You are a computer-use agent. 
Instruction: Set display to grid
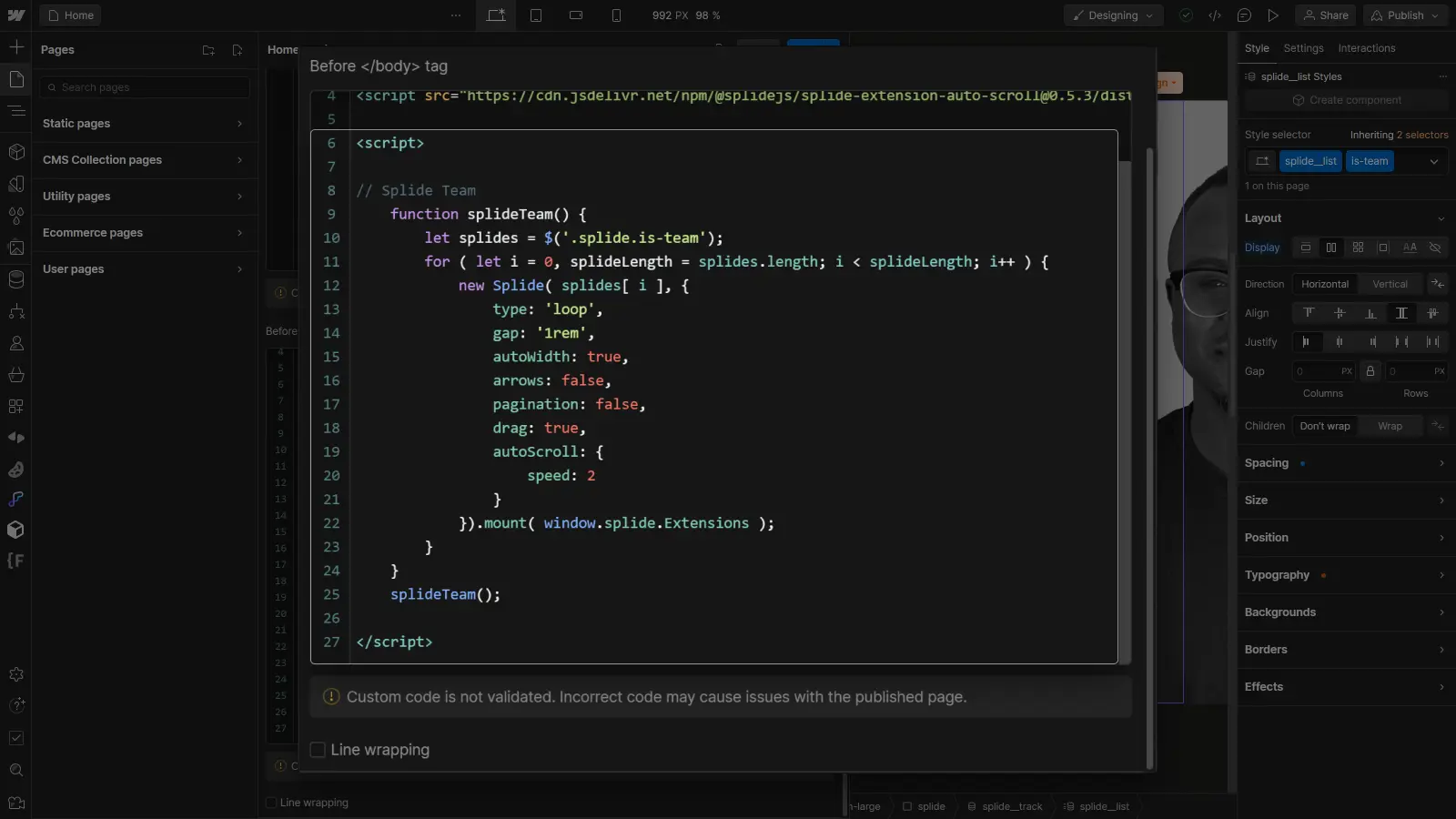[x=1358, y=248]
